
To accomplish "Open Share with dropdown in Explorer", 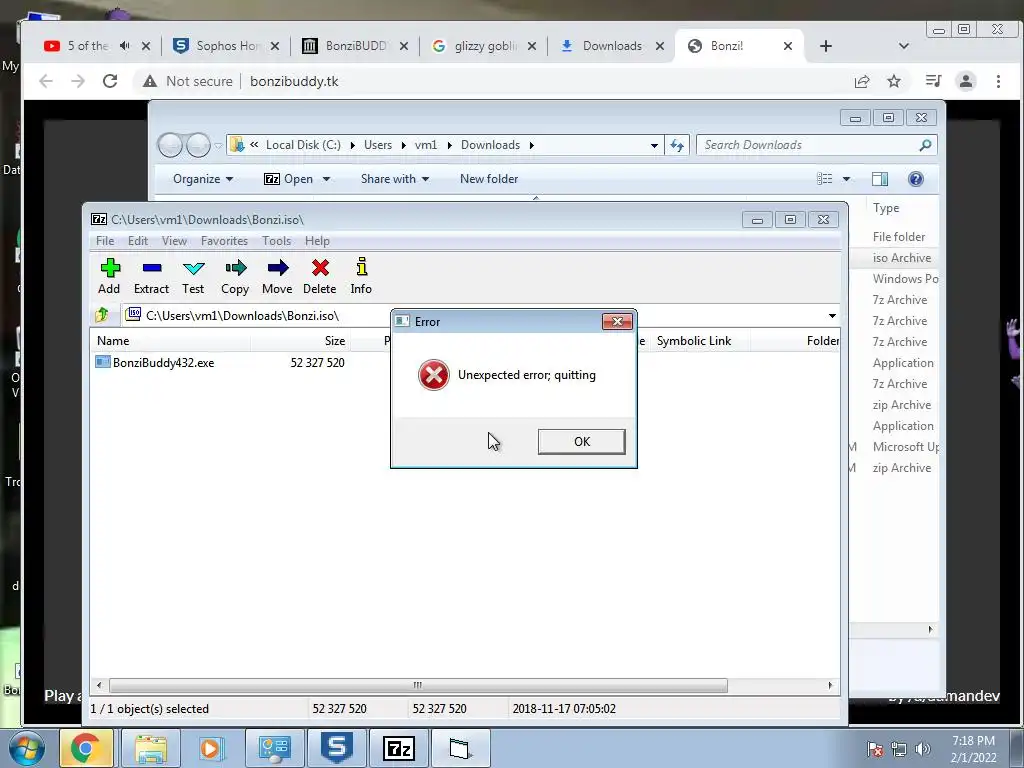I will coord(395,179).
